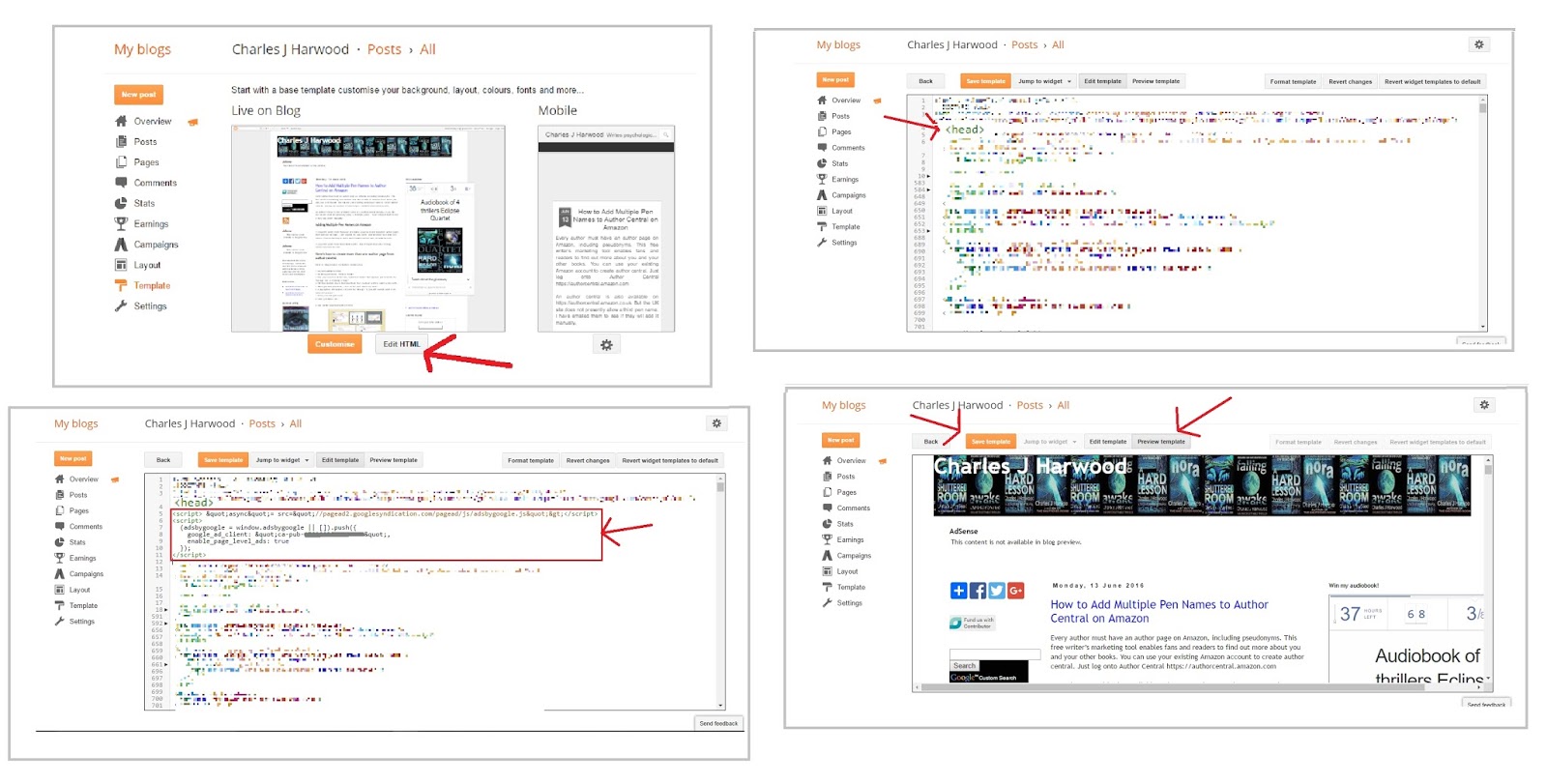
Task: Click the Layout icon in the Live on Blog panel
Action: tap(121, 265)
